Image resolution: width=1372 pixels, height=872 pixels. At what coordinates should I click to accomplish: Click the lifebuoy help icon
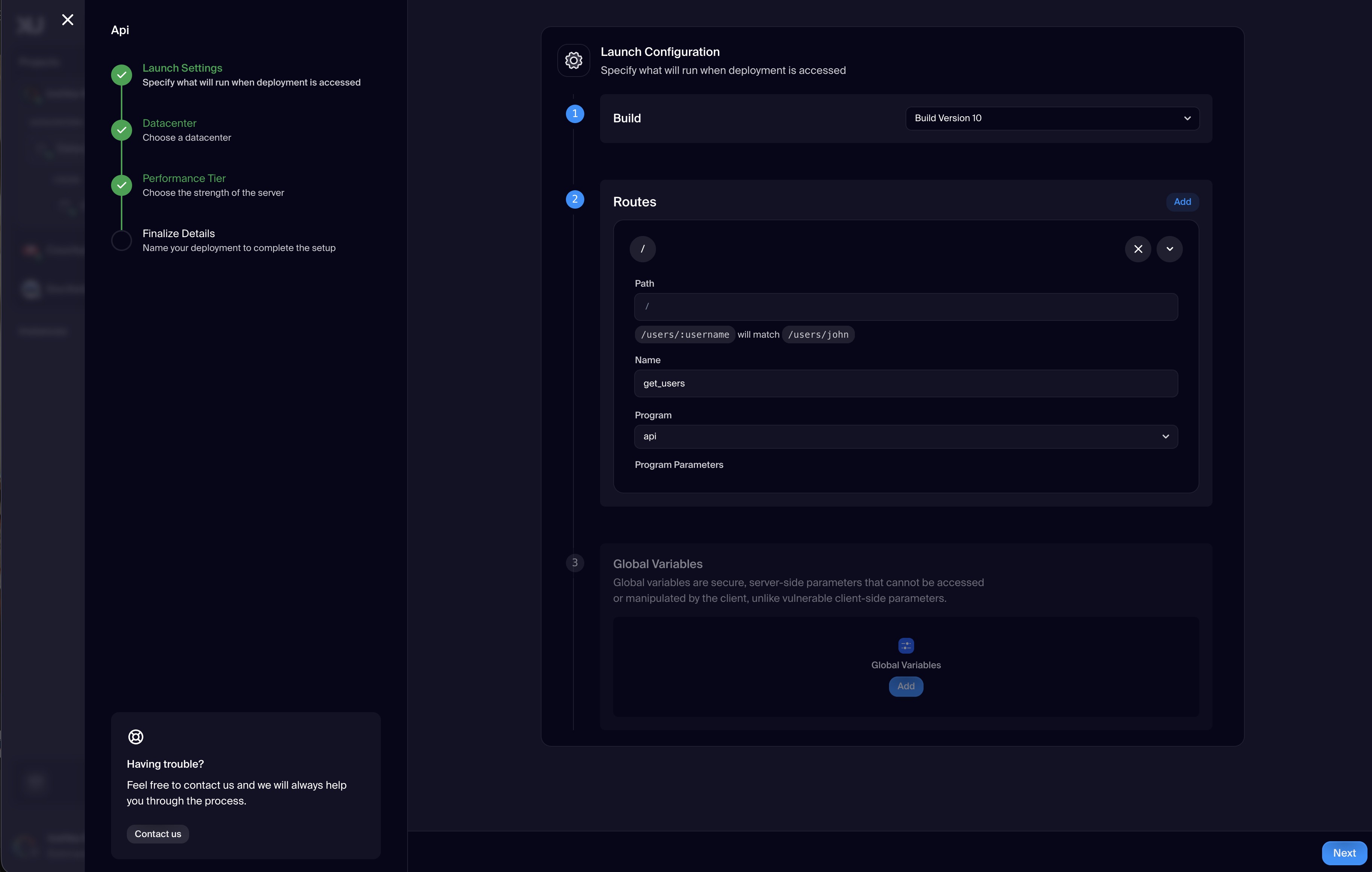pyautogui.click(x=135, y=737)
